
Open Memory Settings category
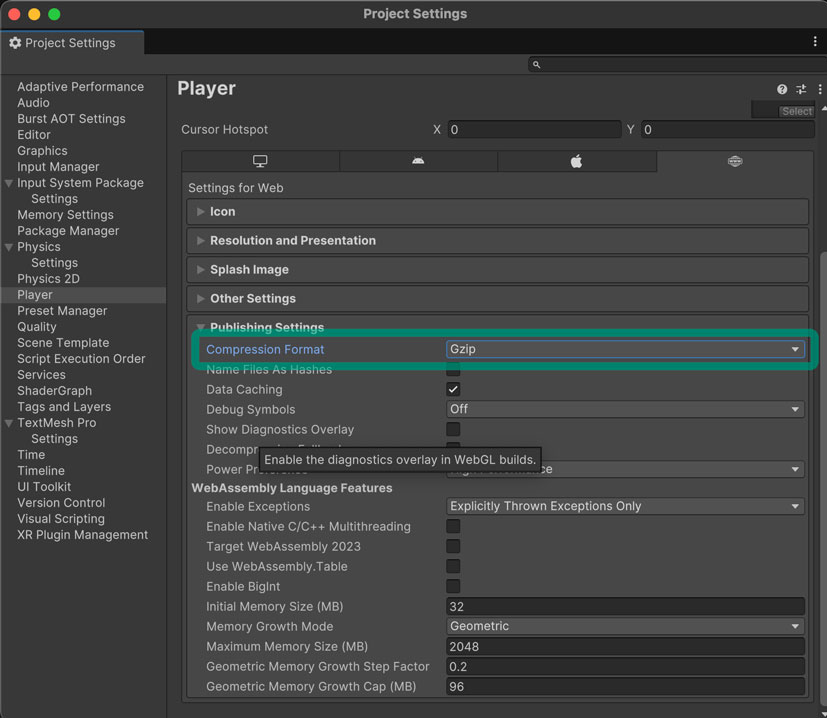[x=65, y=215]
